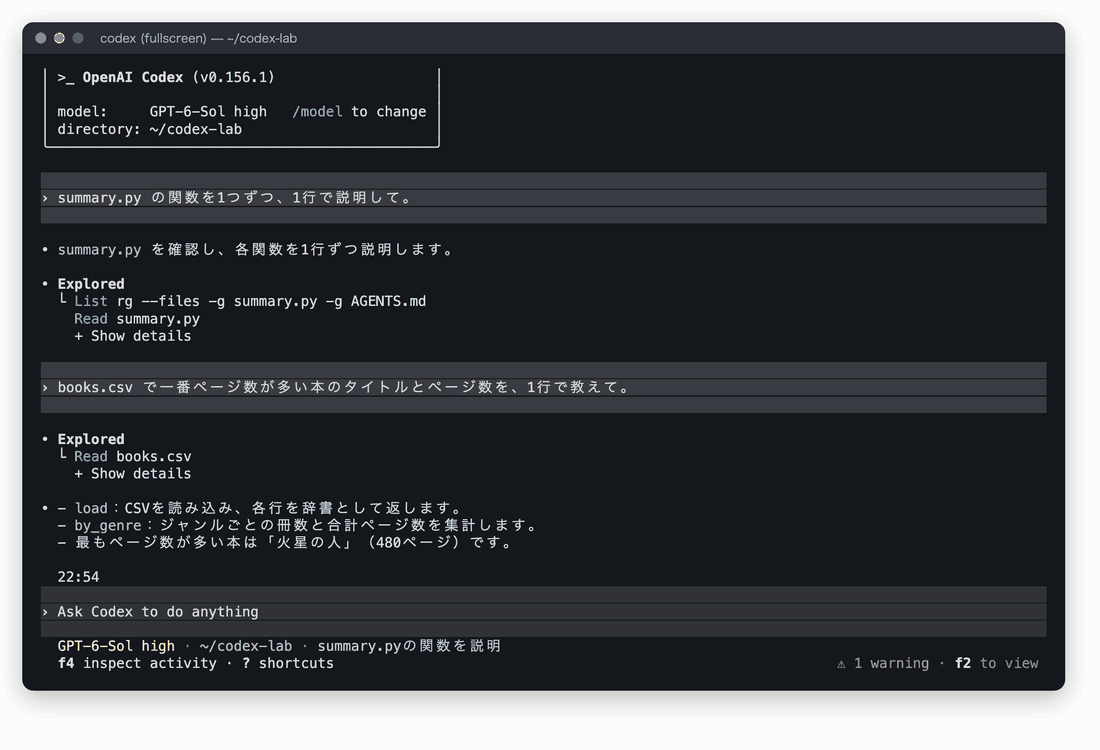The height and width of the screenshot is (750, 1100).
Task: Click the '最もページ数が多い本は「火星の人」' line
Action: click(286, 542)
